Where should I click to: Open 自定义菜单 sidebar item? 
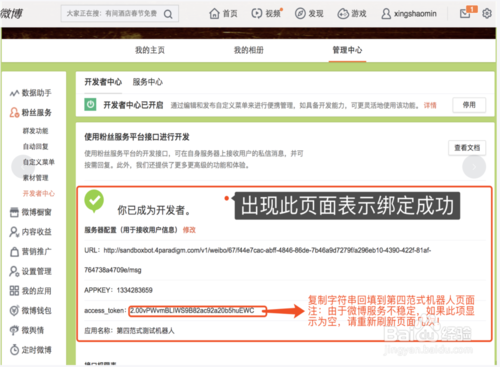[39, 162]
